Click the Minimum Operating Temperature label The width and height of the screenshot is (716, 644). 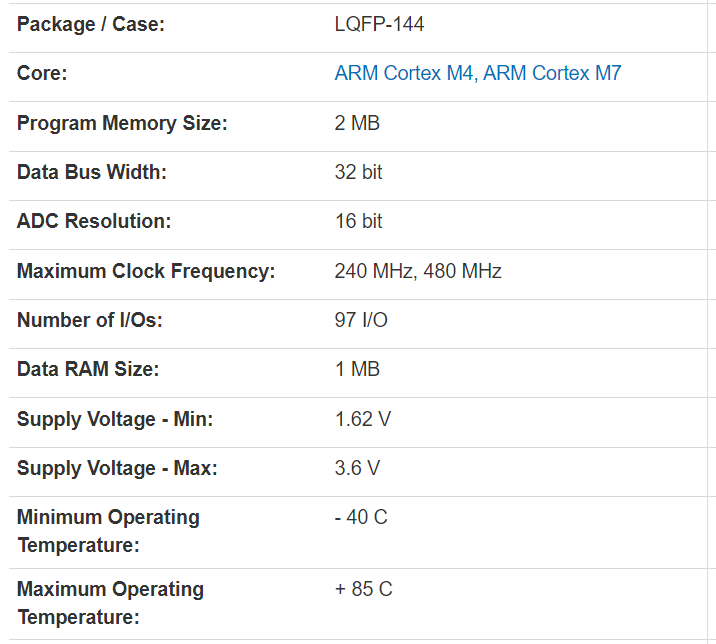coord(108,531)
